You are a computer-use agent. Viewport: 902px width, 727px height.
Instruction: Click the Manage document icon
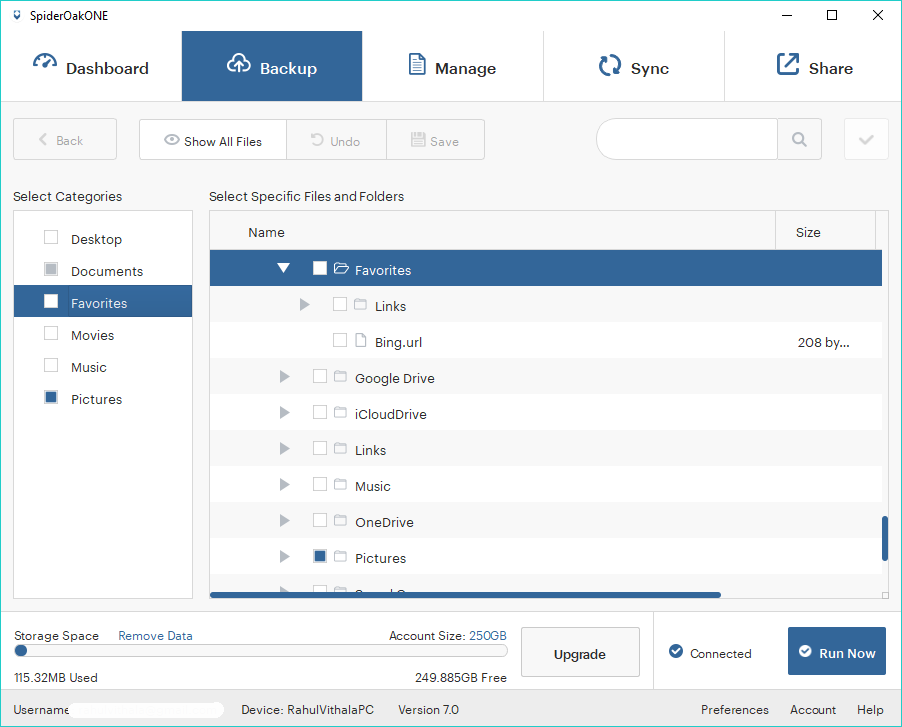coord(417,64)
